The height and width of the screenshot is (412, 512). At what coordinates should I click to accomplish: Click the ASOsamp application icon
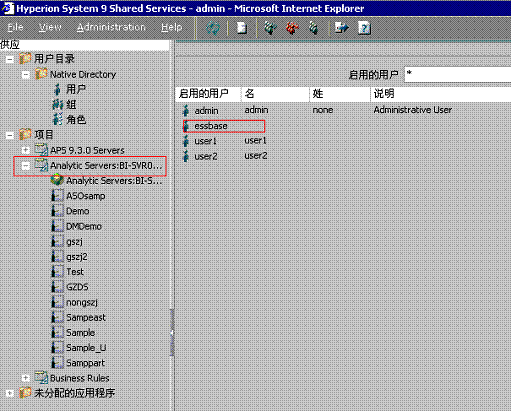coord(57,196)
